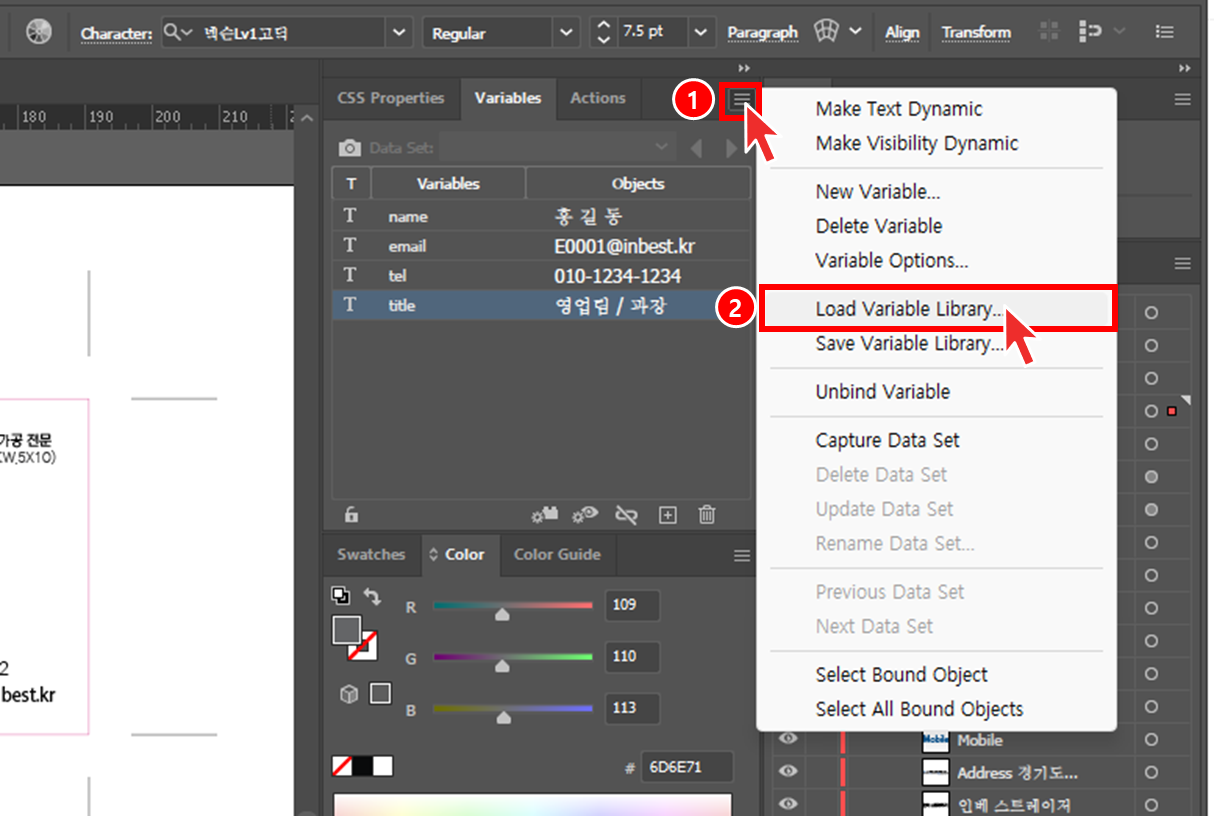Click the Delete Variable trash icon
This screenshot has width=1214, height=816.
[x=707, y=515]
